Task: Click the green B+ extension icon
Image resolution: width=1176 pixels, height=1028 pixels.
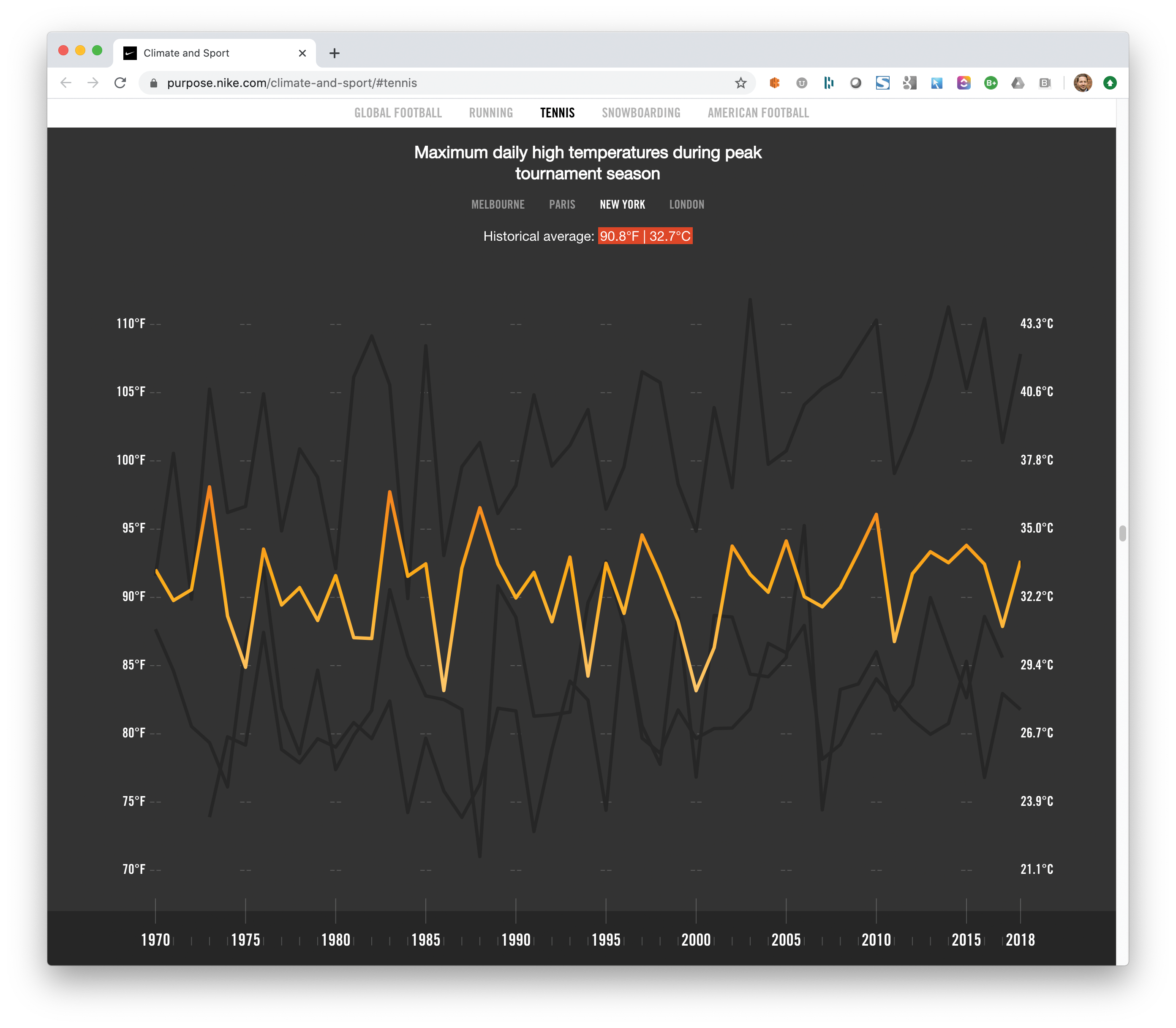Action: click(x=991, y=83)
